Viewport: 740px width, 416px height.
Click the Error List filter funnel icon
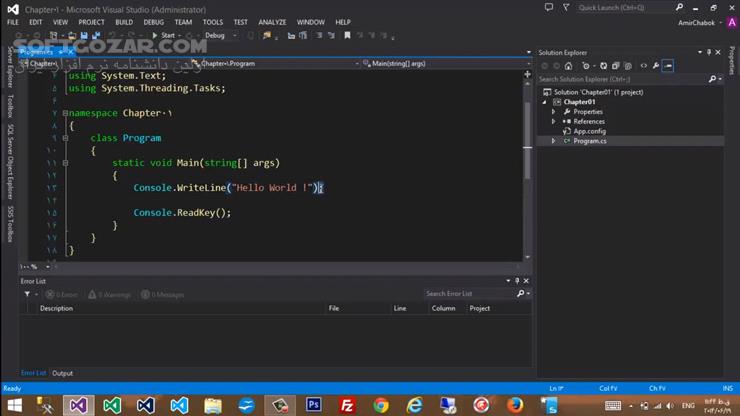[x=27, y=294]
